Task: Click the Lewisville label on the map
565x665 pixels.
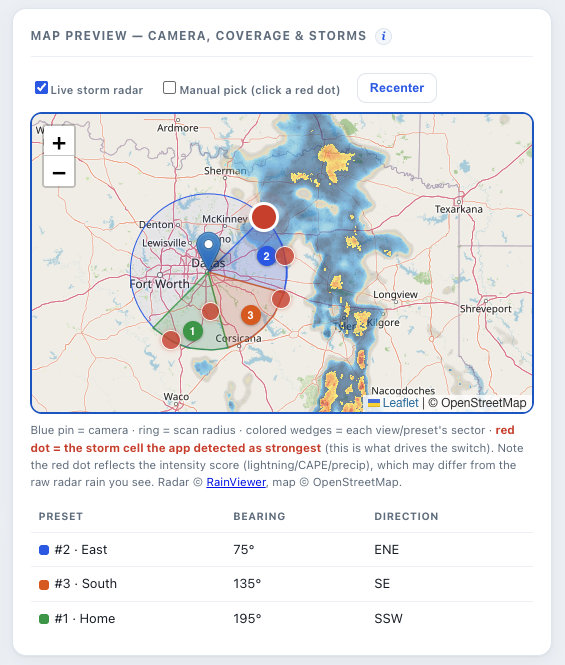Action: [x=164, y=243]
